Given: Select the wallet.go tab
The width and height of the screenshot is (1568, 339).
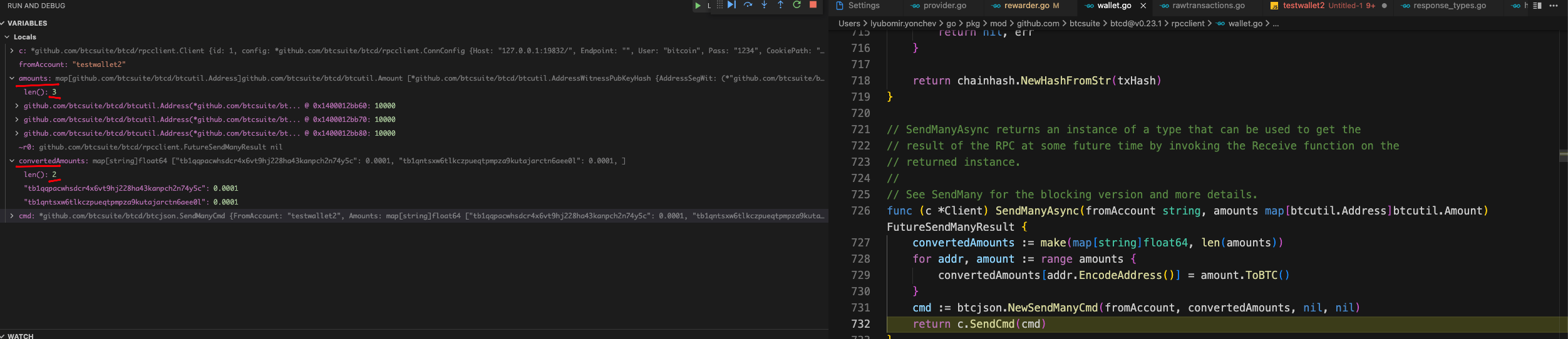Looking at the screenshot, I should point(1114,6).
